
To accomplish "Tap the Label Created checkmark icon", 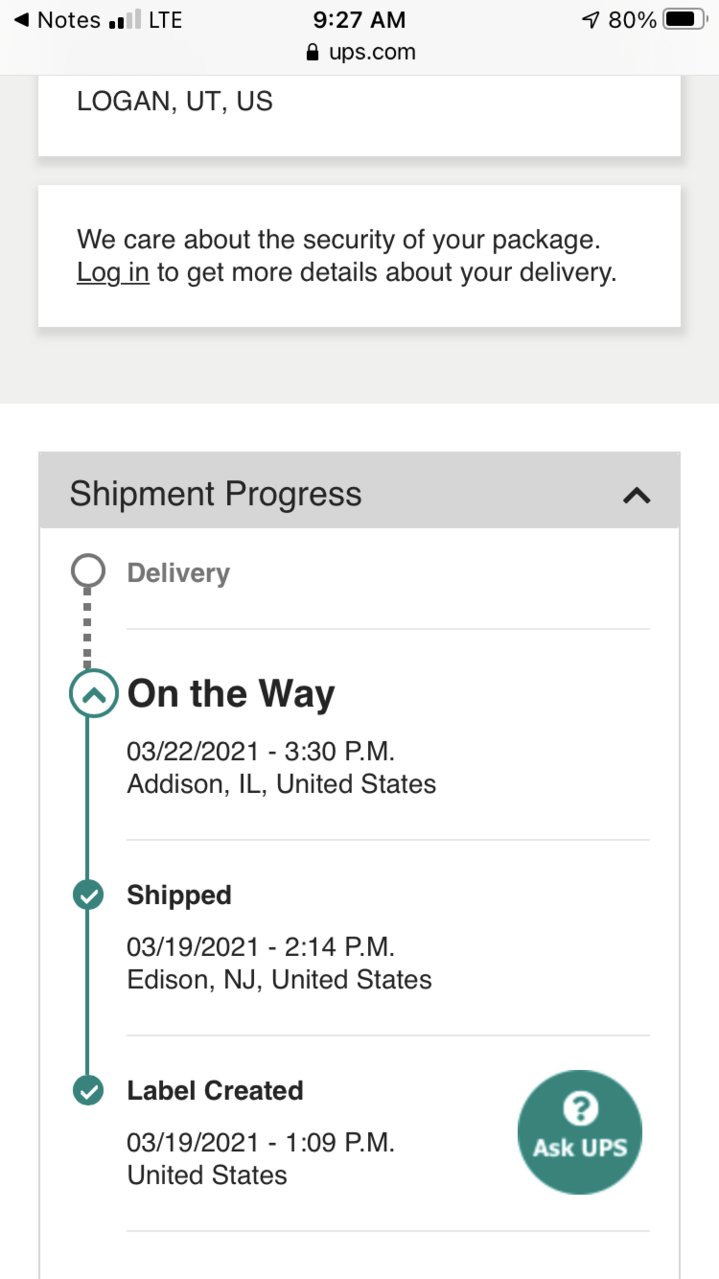I will pyautogui.click(x=88, y=1091).
